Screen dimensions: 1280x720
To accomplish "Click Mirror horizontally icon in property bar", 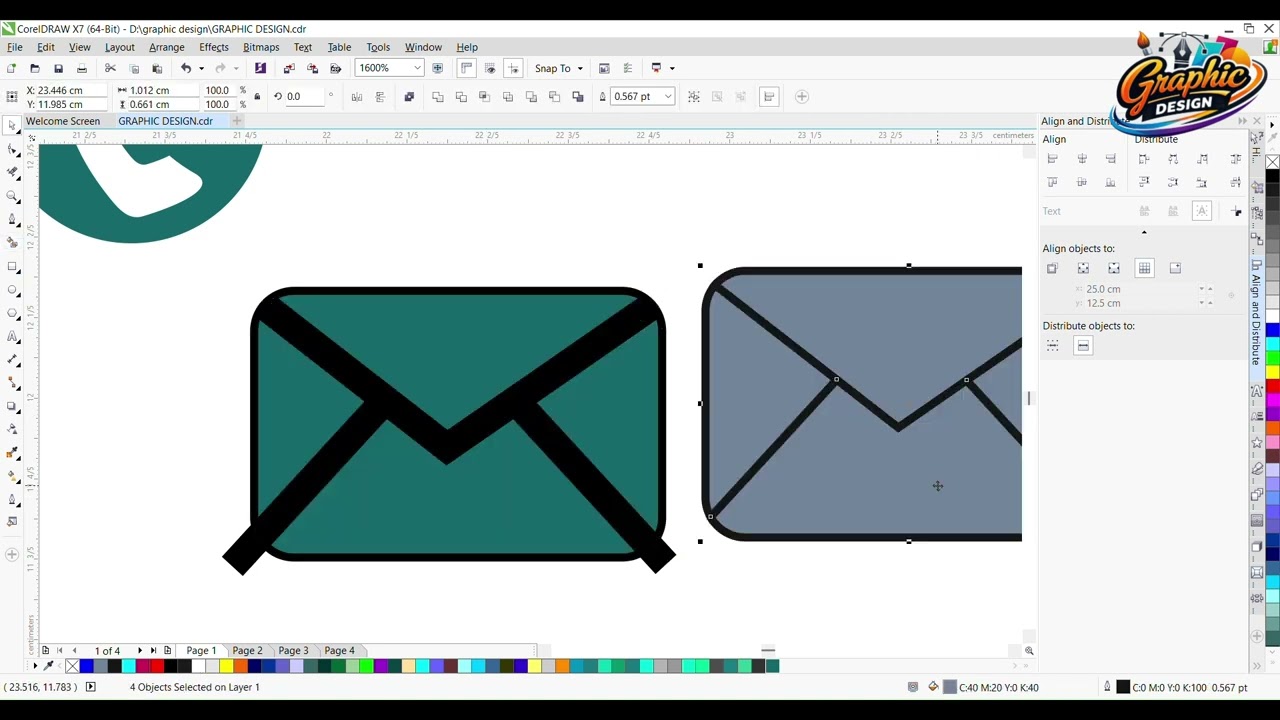I will 357,97.
